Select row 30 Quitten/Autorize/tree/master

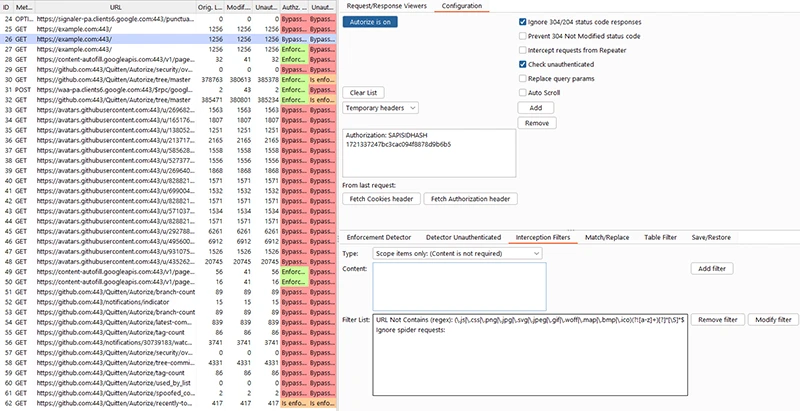168,80
